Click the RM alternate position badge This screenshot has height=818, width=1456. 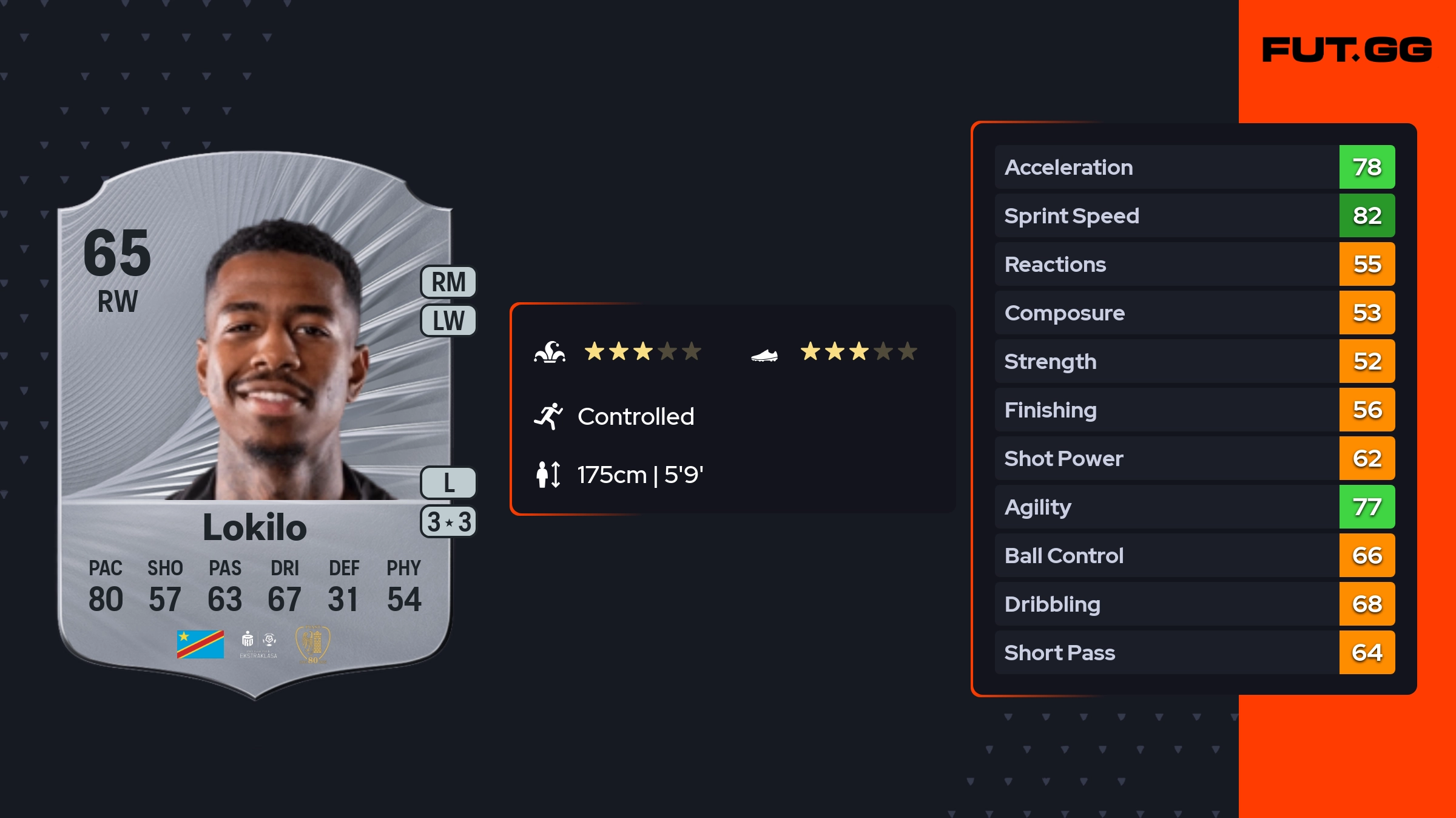point(448,282)
